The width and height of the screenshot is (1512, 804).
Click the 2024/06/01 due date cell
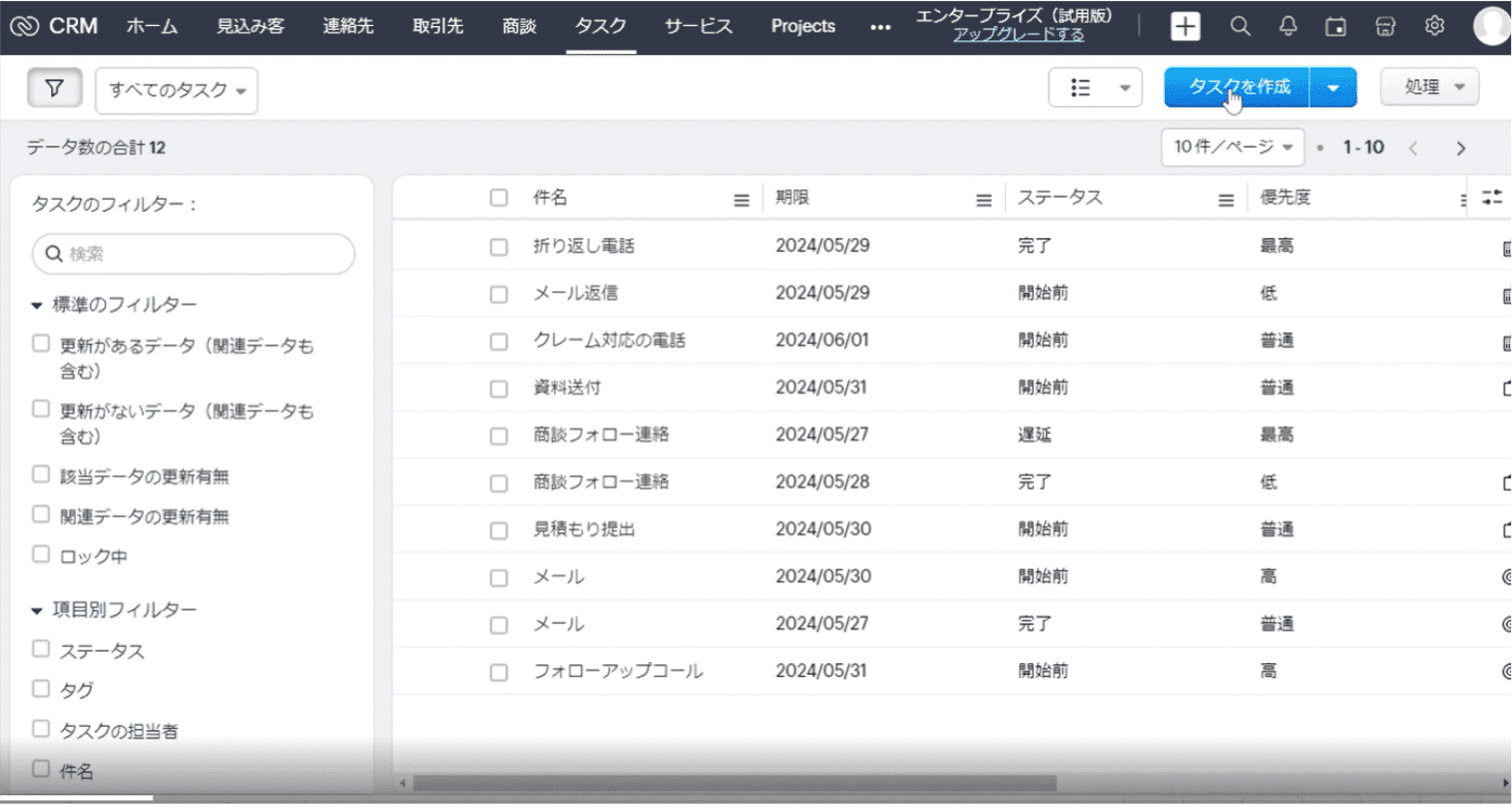(x=822, y=340)
